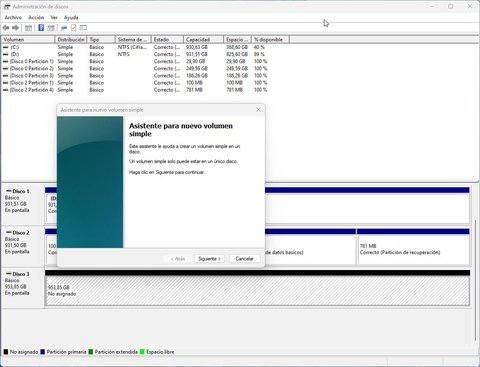Image resolution: width=480 pixels, height=367 pixels.
Task: Click the Disco 1 disk icon
Action: [9, 191]
